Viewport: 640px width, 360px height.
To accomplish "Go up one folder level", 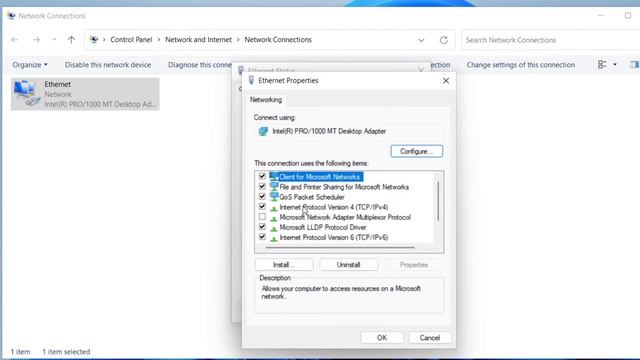I will (71, 40).
